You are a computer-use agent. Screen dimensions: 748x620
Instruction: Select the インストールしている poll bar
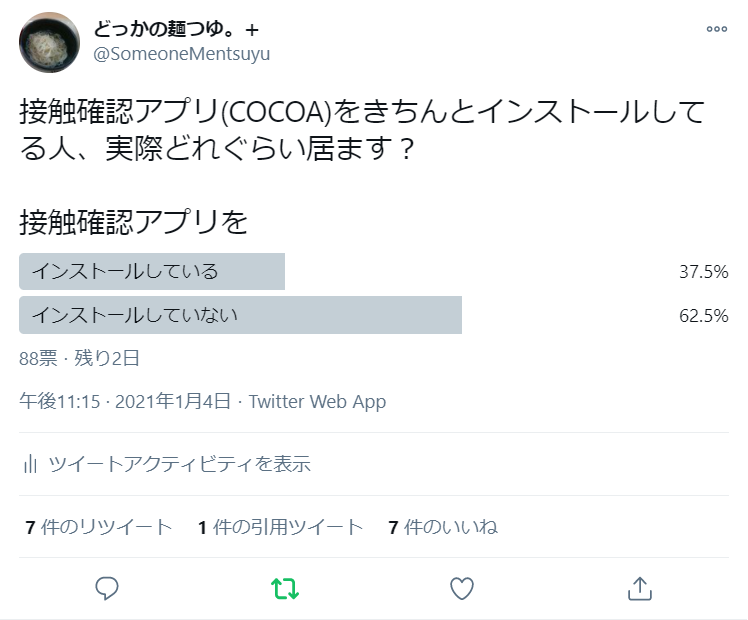point(152,271)
